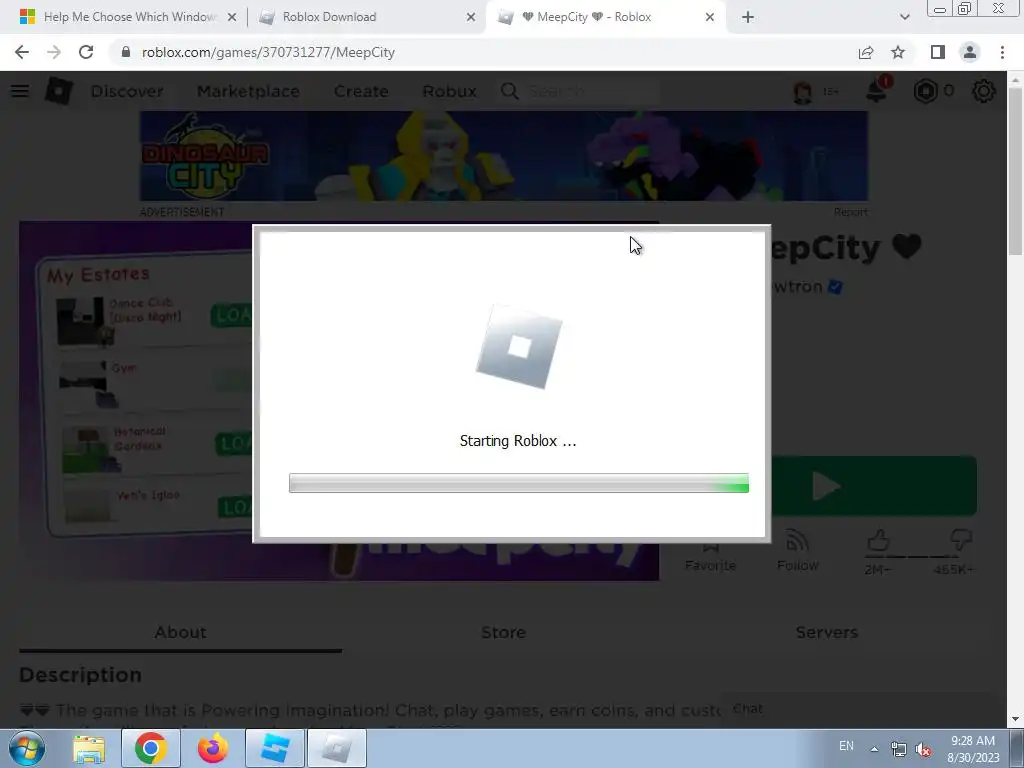This screenshot has width=1024, height=768.
Task: Open the Roblox hamburger menu
Action: click(20, 91)
